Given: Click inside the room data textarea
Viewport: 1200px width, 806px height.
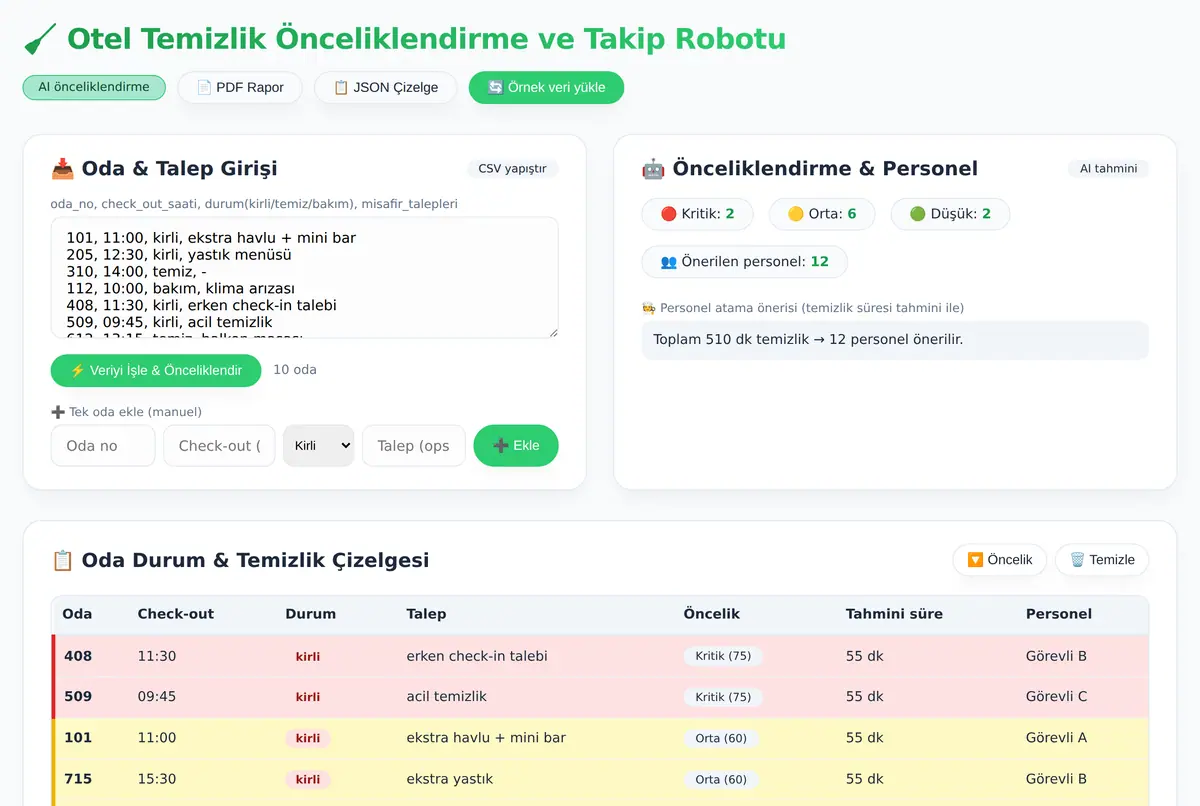Looking at the screenshot, I should pos(304,277).
